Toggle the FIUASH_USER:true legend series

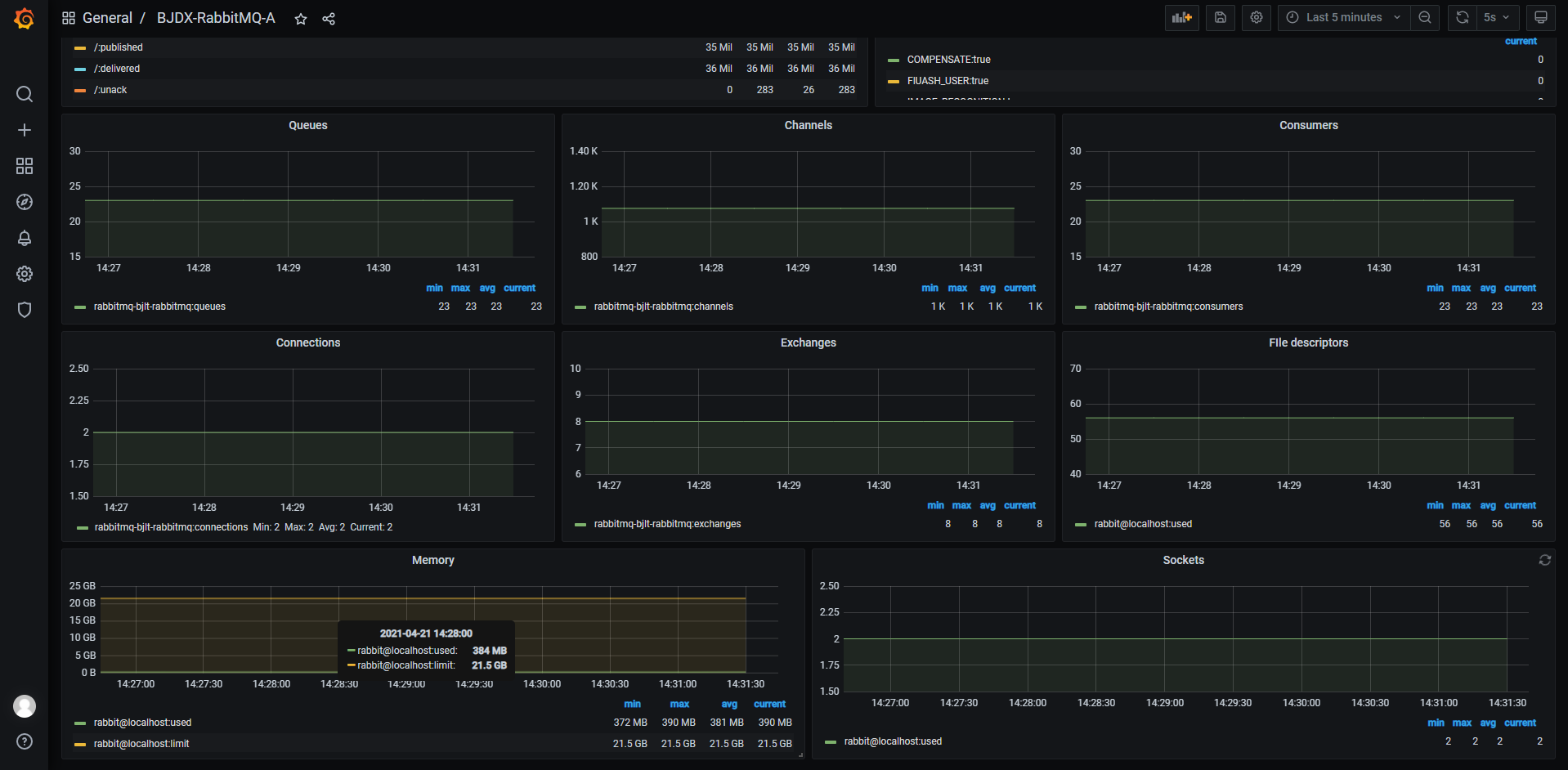click(x=948, y=81)
